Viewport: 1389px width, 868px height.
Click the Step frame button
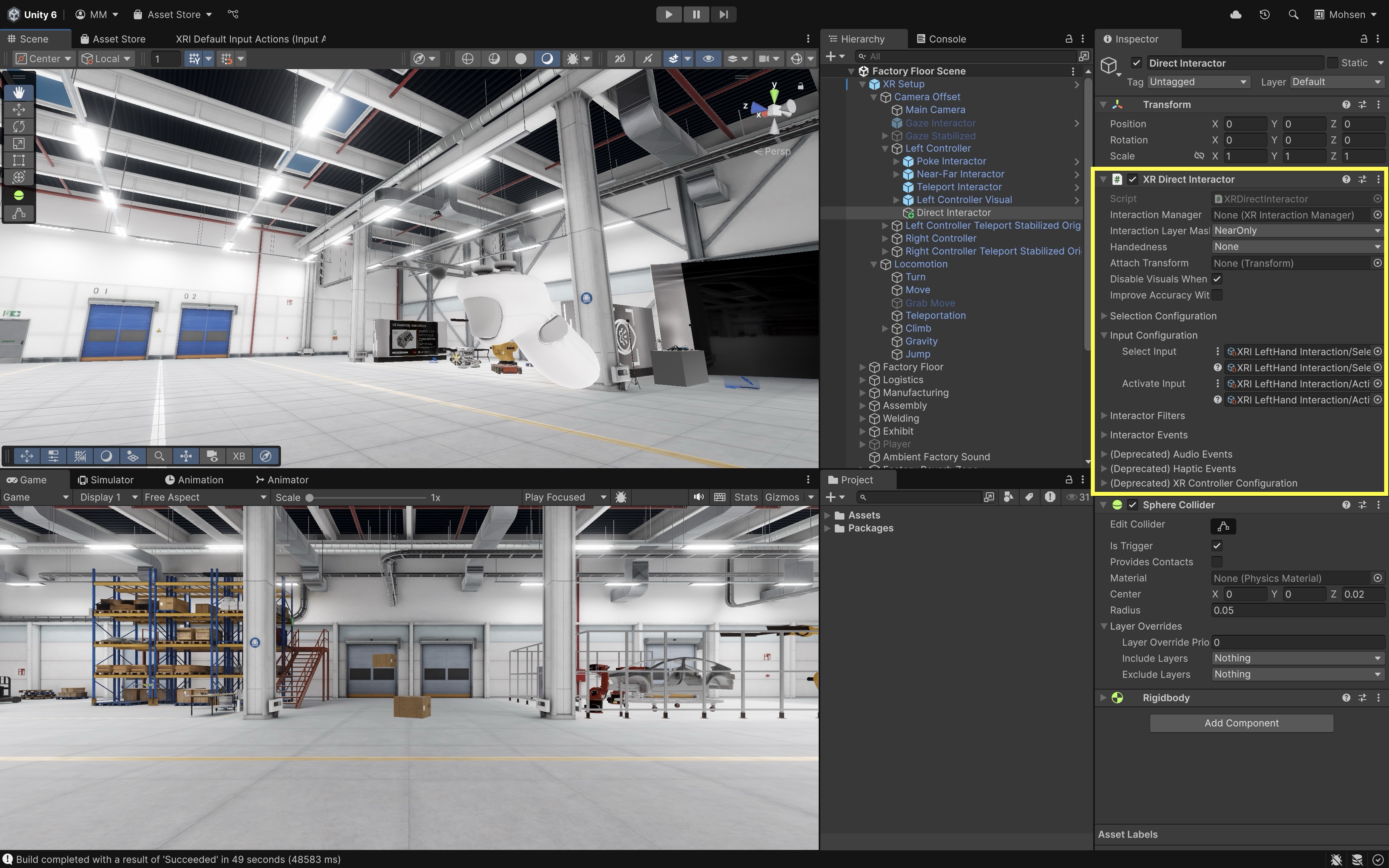pyautogui.click(x=723, y=14)
